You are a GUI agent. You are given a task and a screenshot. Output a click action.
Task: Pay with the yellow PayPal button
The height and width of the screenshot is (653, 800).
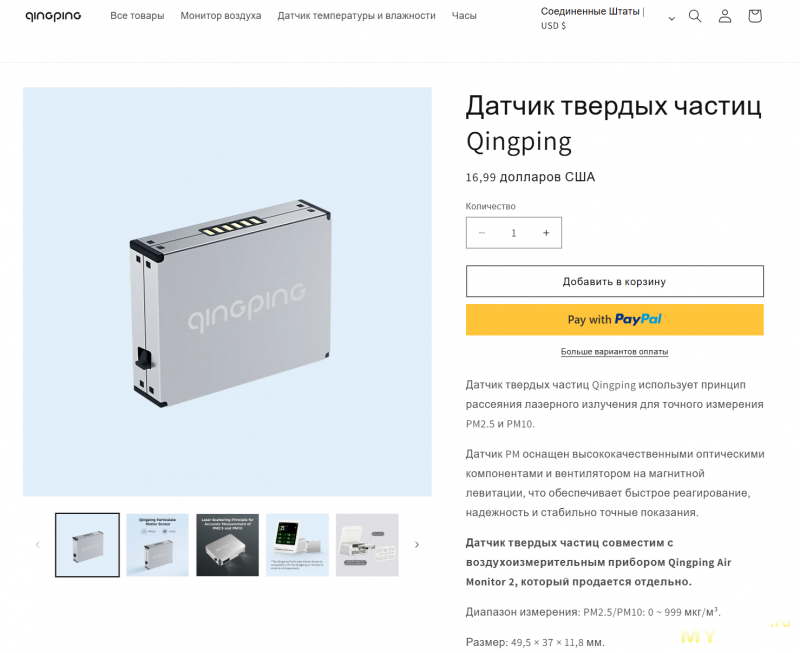coord(615,320)
